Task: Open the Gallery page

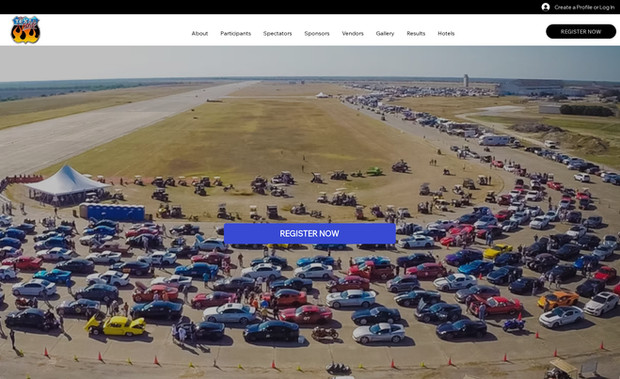Action: [x=385, y=34]
